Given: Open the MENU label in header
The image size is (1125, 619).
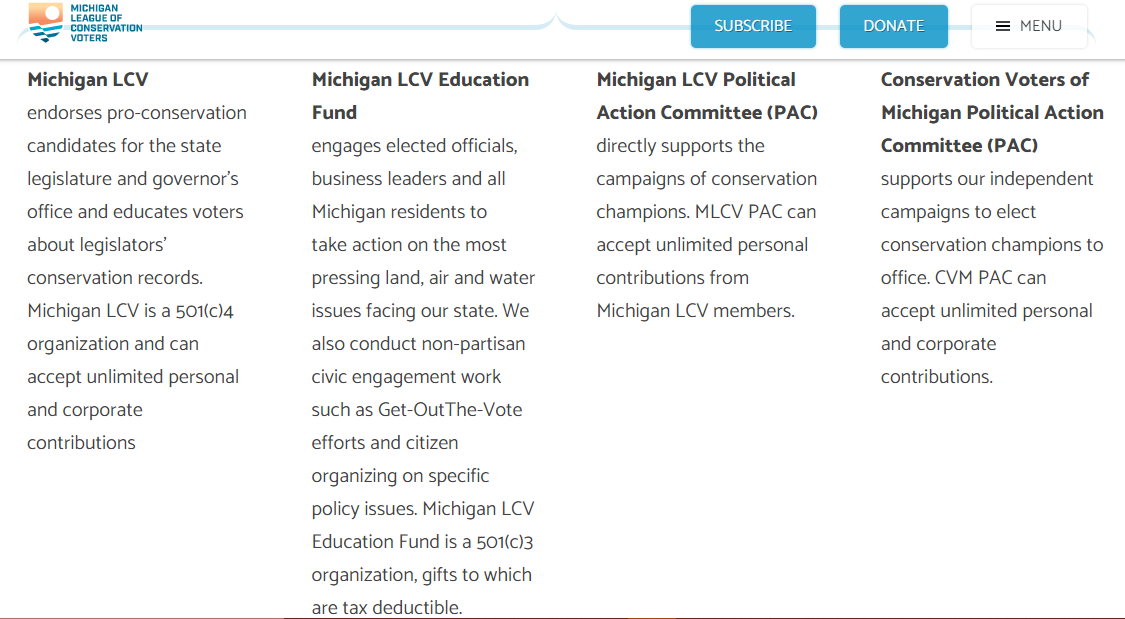Looking at the screenshot, I should pyautogui.click(x=1040, y=27).
